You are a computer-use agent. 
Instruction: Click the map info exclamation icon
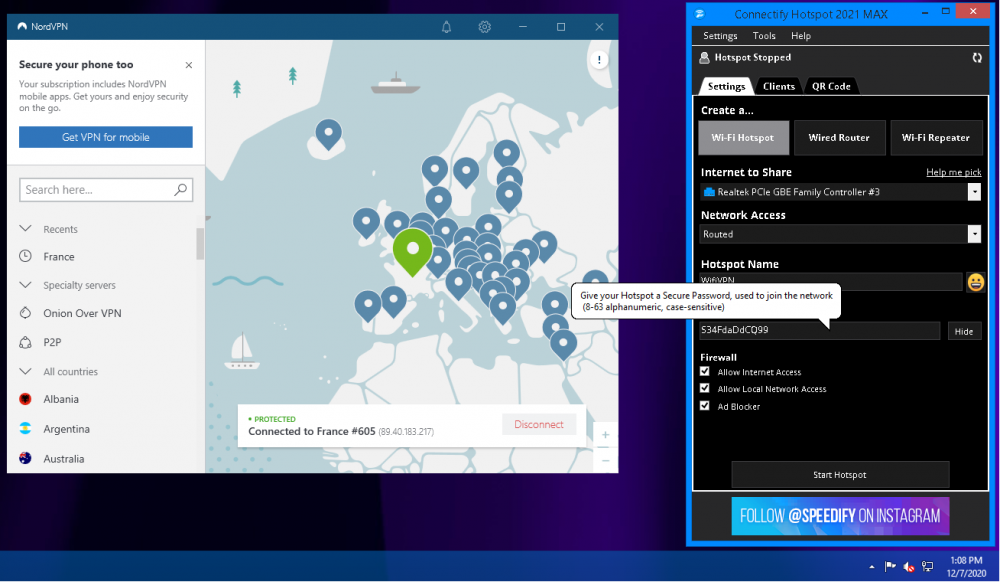pos(600,60)
